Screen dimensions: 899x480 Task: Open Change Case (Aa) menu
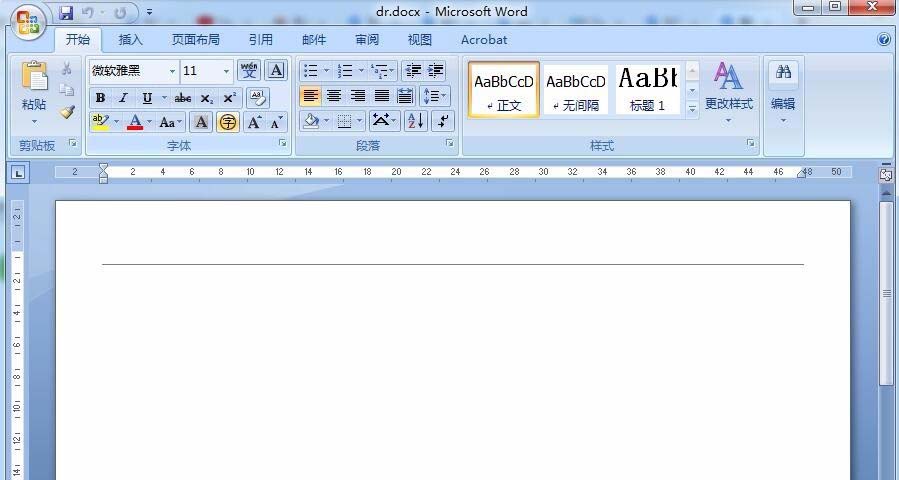coord(170,122)
